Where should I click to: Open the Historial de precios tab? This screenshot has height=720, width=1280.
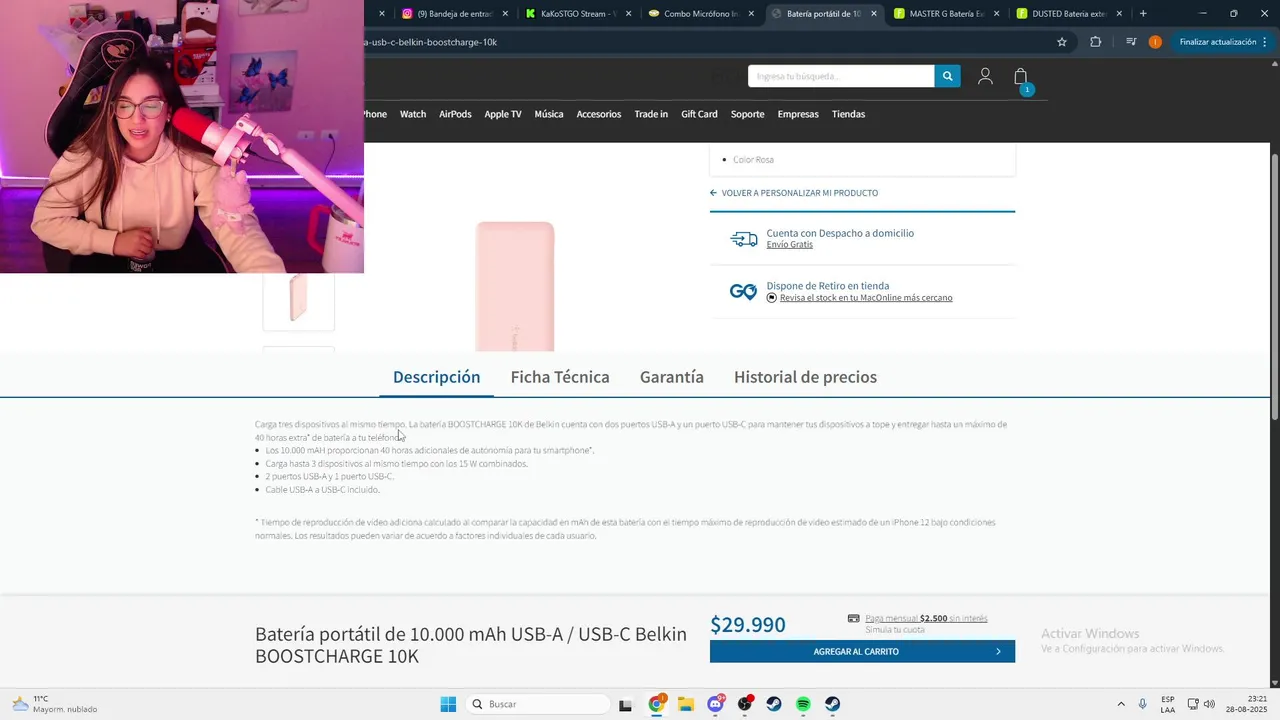pyautogui.click(x=805, y=377)
